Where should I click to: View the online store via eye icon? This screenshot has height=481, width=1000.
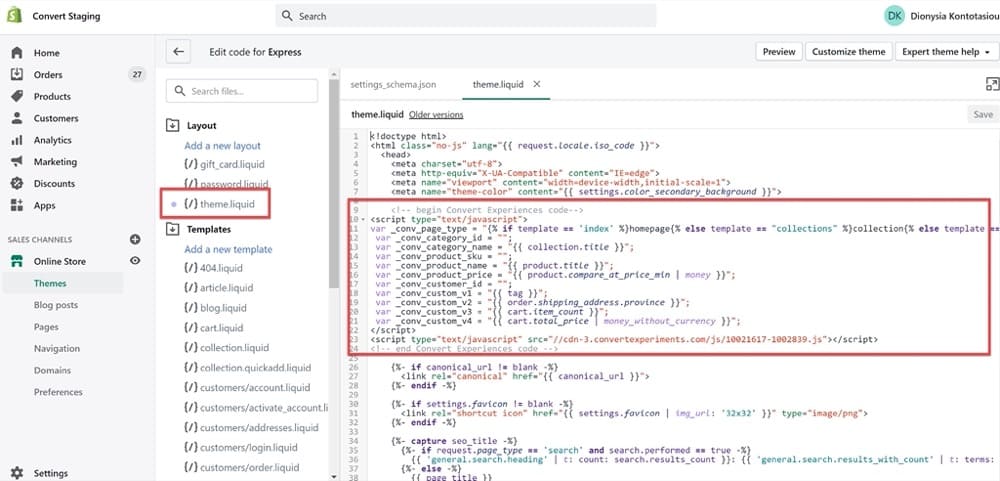[x=135, y=261]
